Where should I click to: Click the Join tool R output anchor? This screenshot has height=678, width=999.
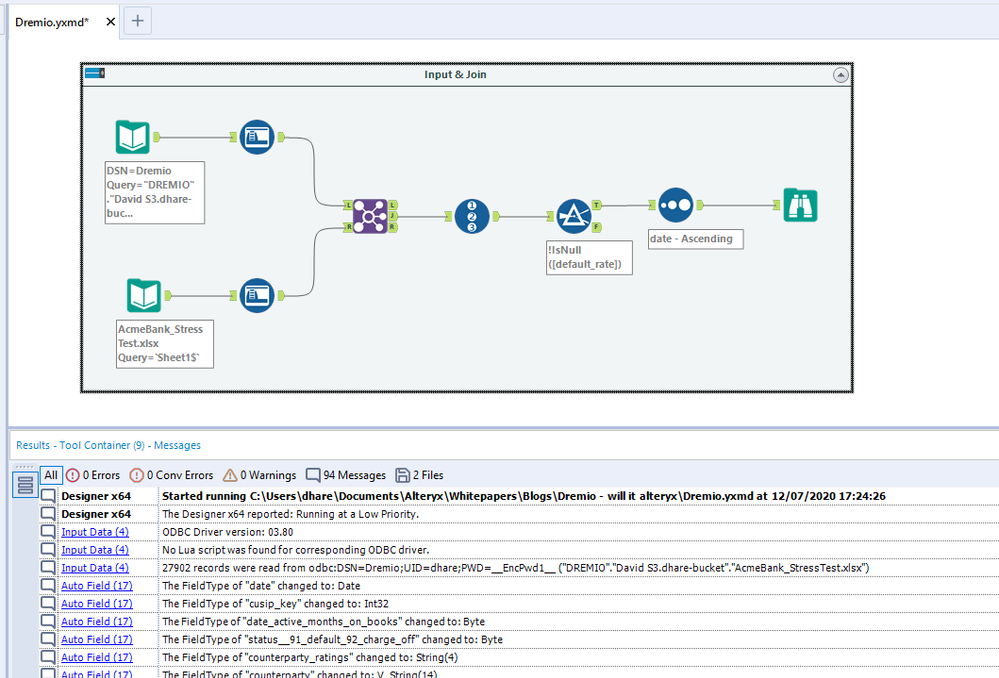[393, 227]
